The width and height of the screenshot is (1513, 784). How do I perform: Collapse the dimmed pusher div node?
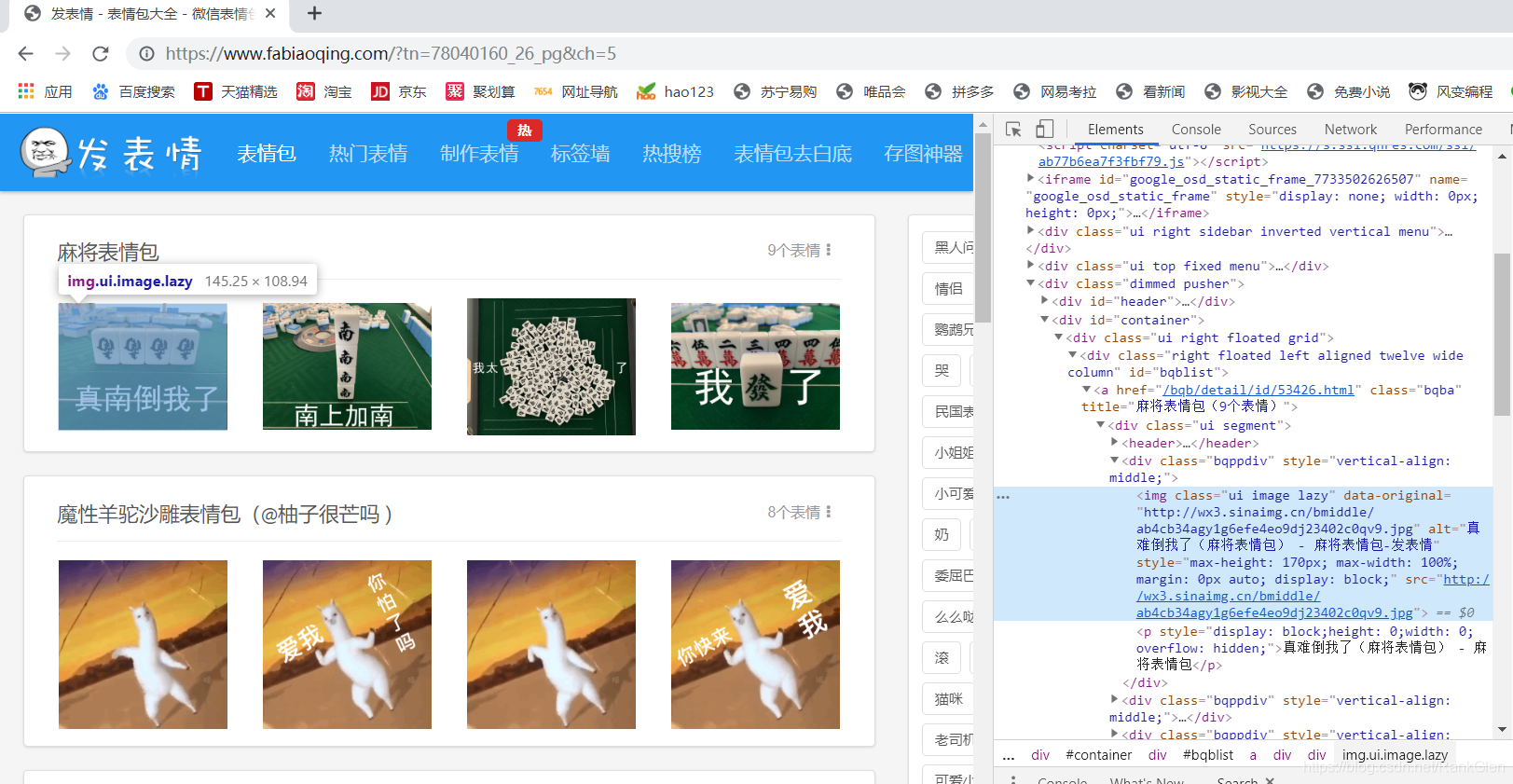pos(1030,283)
